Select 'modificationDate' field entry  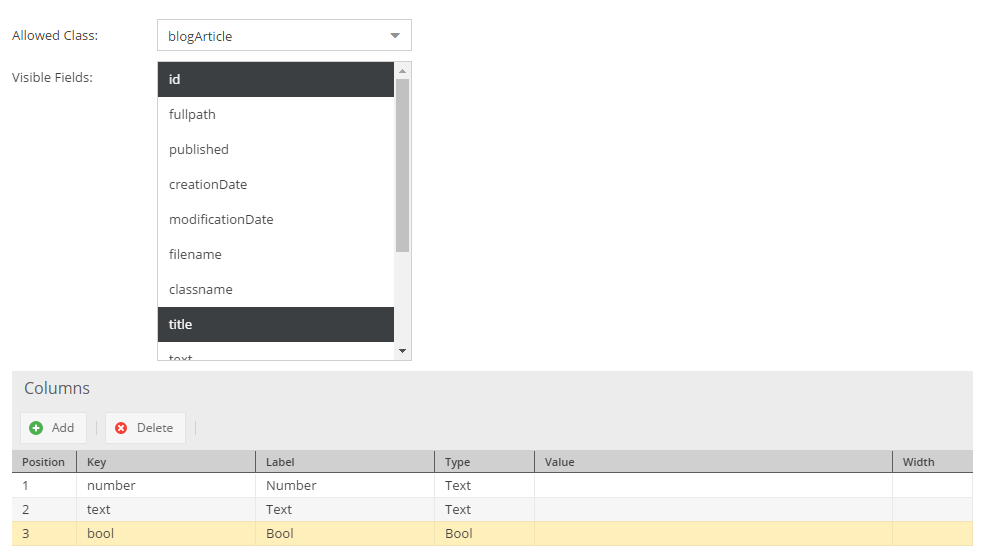tap(275, 219)
